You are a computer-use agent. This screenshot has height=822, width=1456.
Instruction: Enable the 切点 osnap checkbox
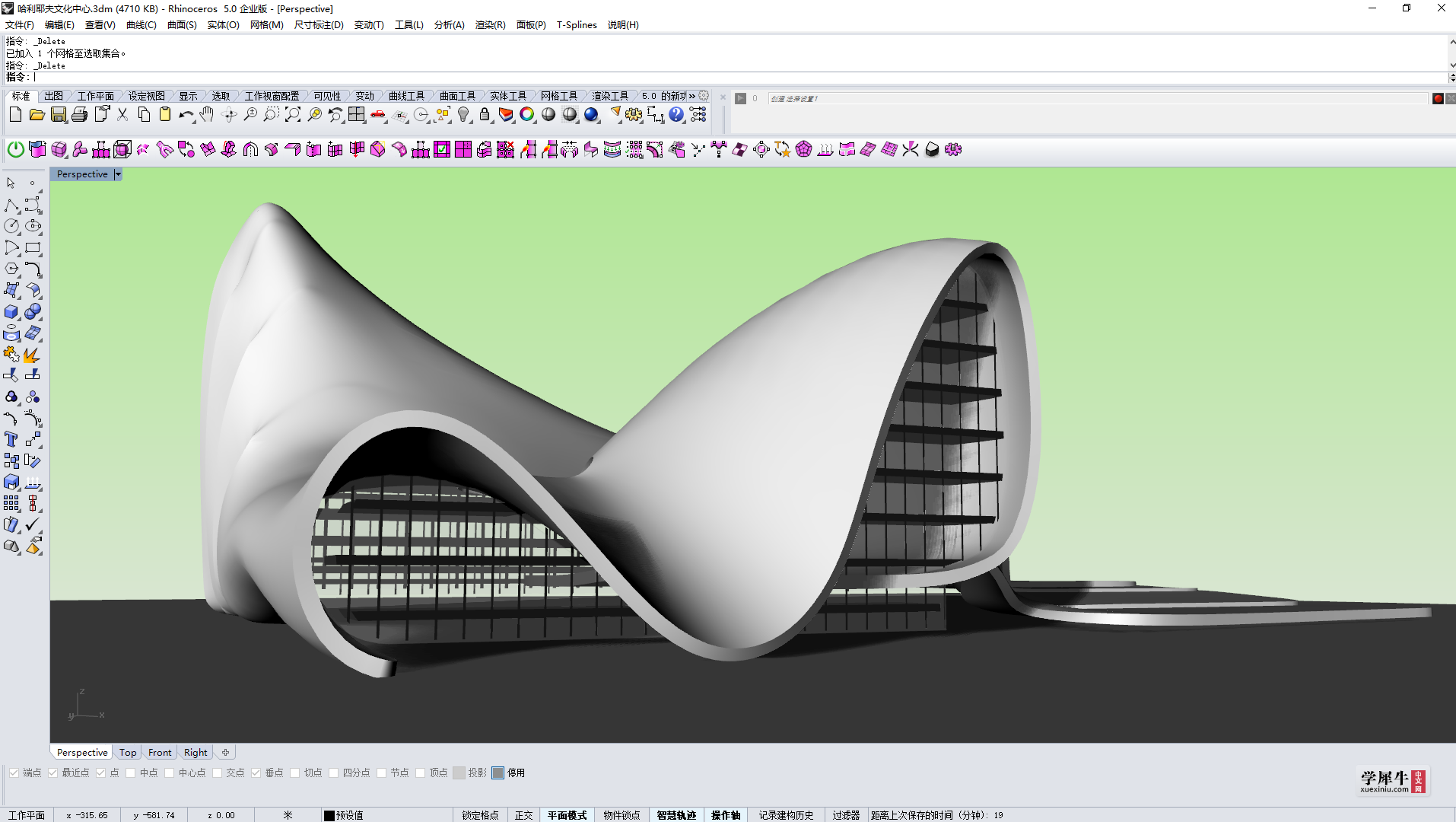click(x=294, y=773)
